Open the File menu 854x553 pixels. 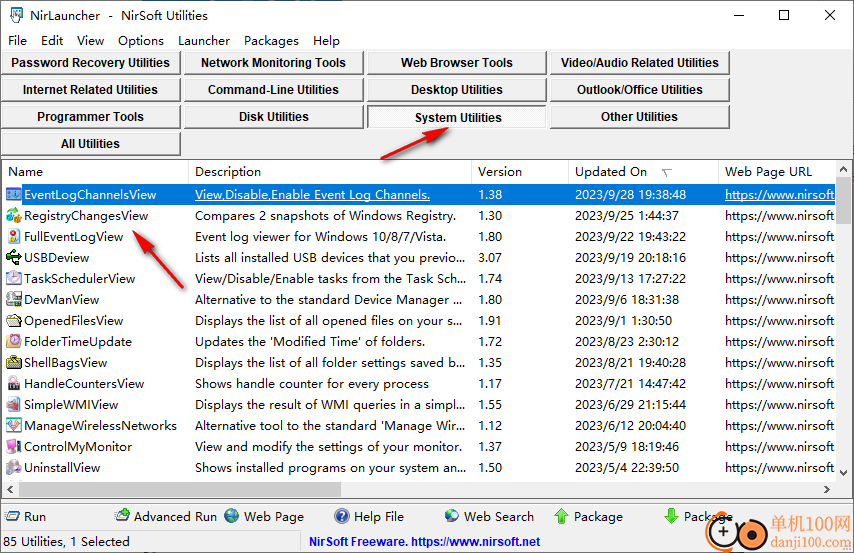(x=17, y=41)
